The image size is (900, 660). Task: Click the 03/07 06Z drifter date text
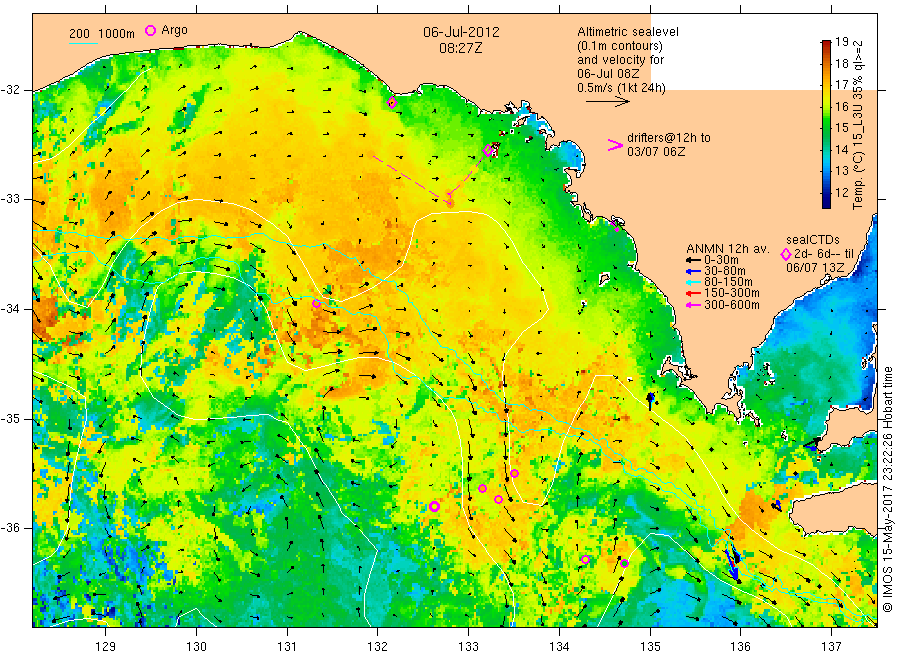click(x=656, y=152)
